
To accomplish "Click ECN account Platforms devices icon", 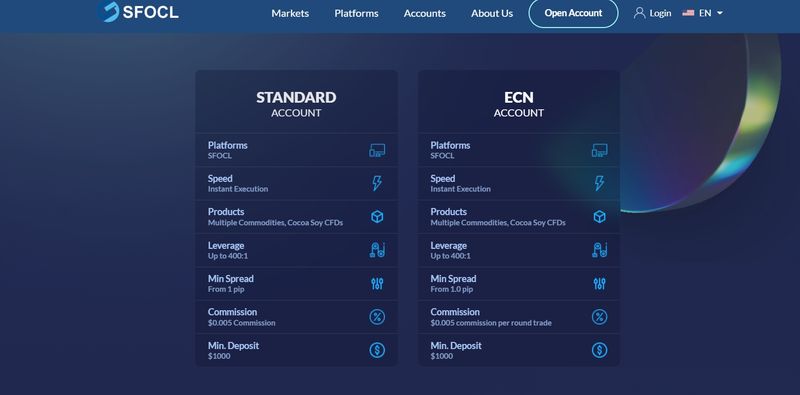I will (599, 151).
